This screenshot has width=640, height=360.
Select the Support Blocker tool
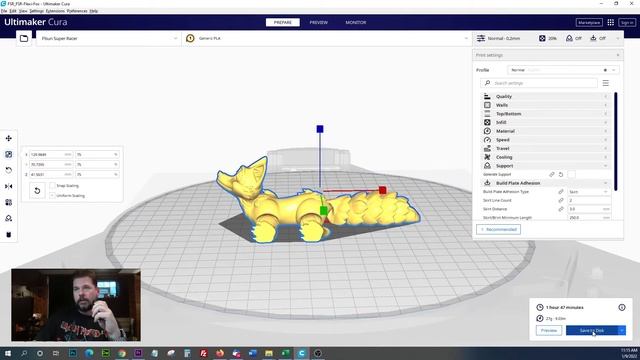point(9,218)
